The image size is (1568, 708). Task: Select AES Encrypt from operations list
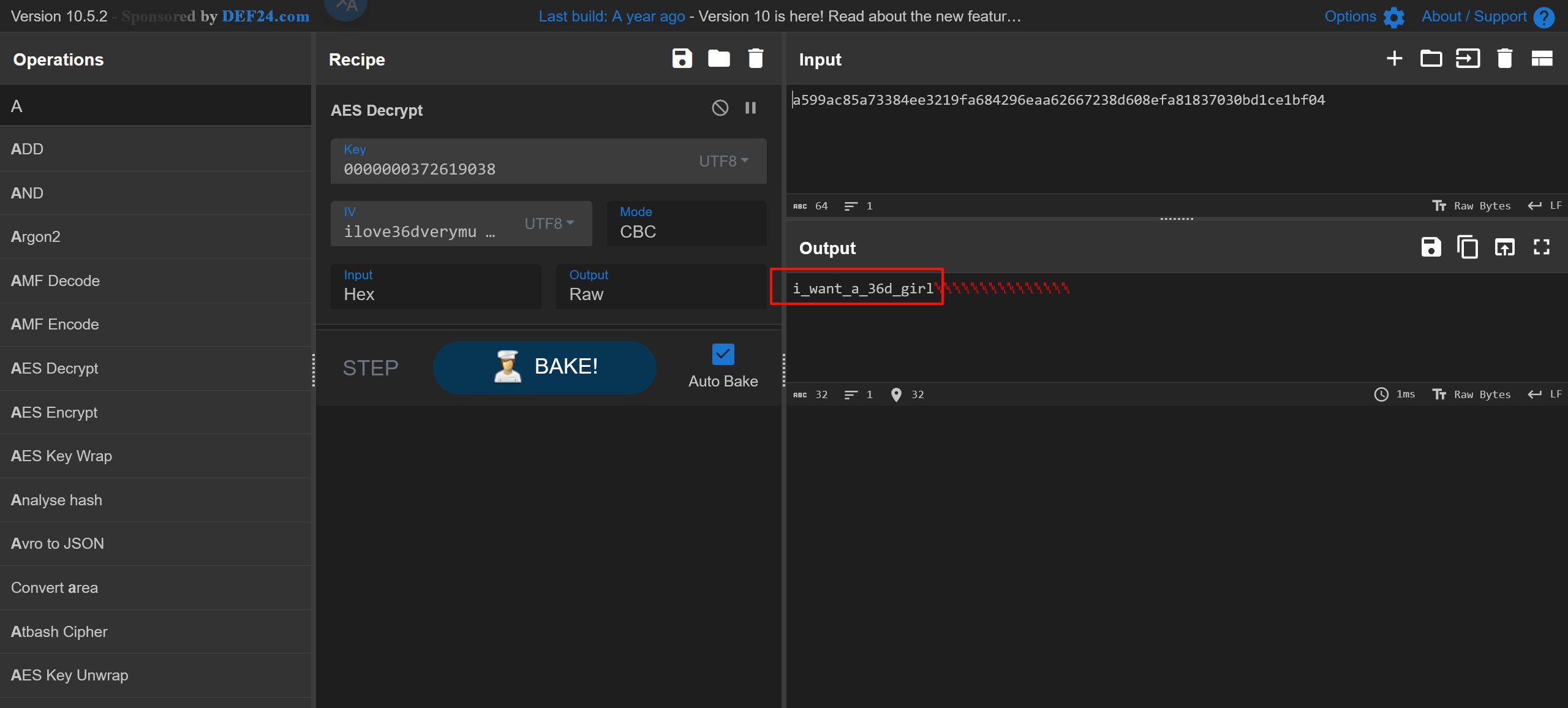point(55,412)
